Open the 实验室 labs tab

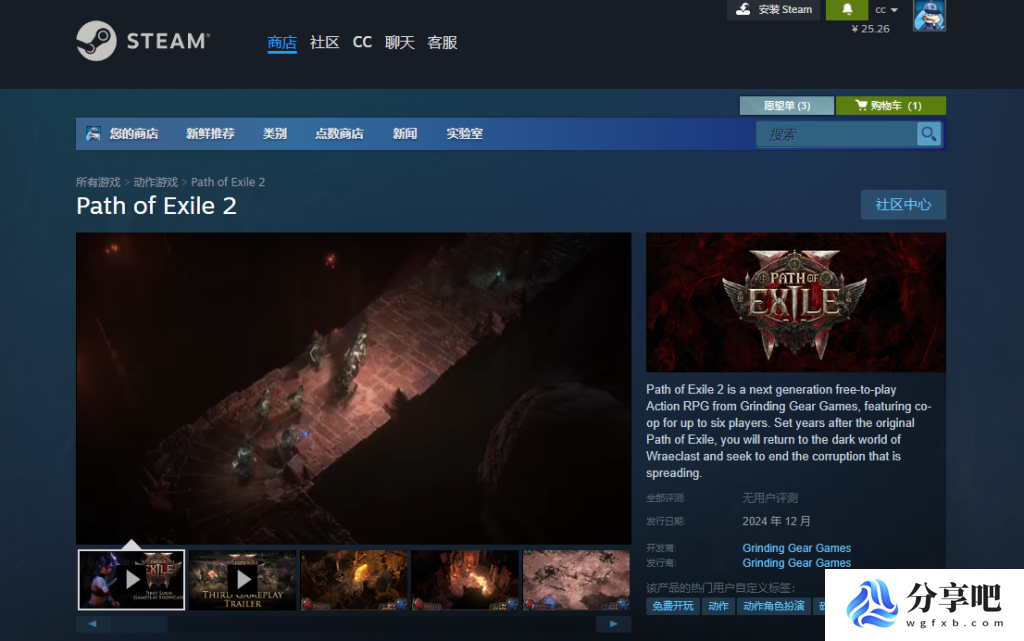pos(464,134)
